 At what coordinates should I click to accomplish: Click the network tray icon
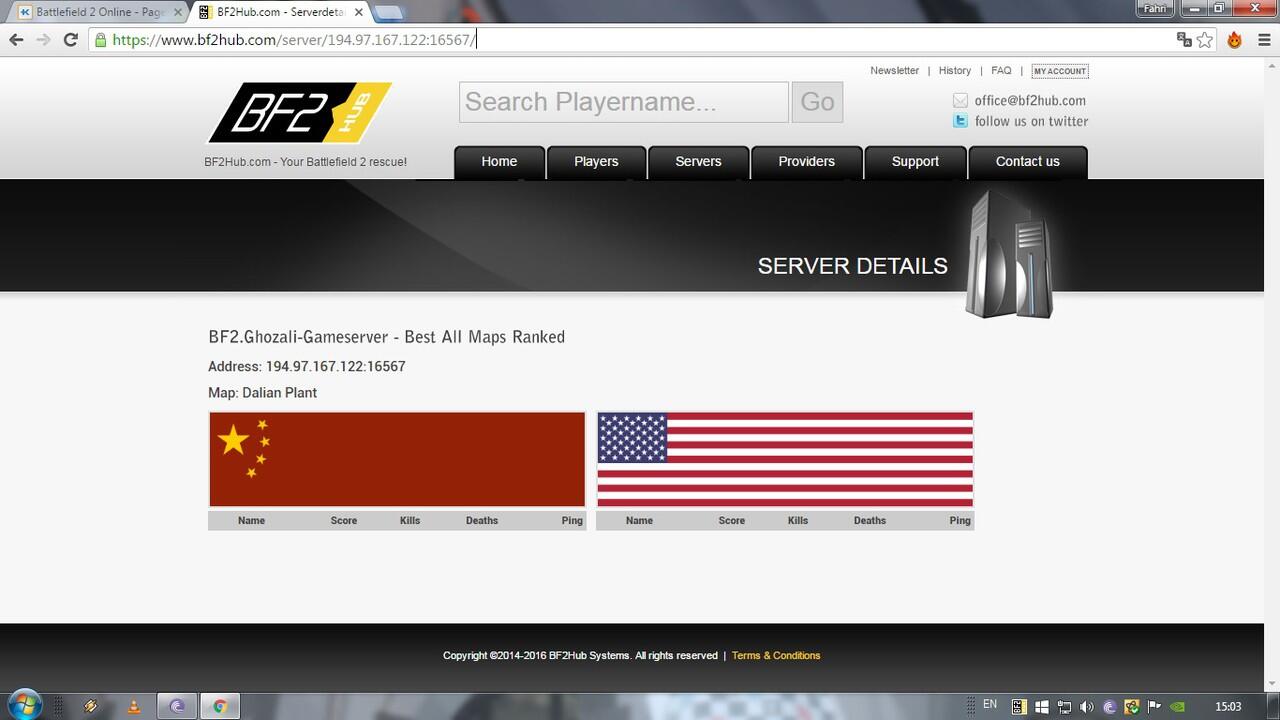(1064, 707)
